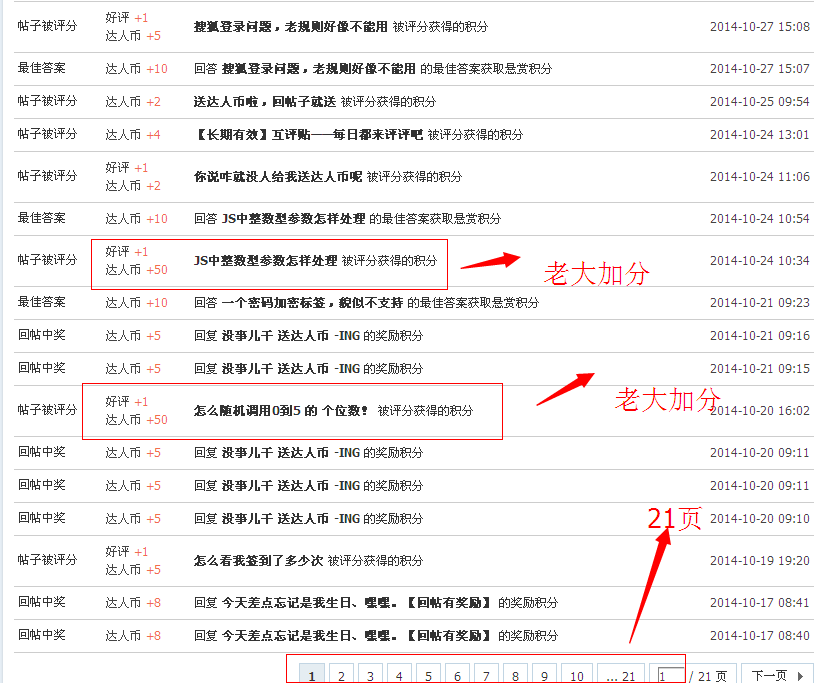Viewport: 820px width, 683px height.
Task: Select page 1 in the pagination bar
Action: point(312,675)
